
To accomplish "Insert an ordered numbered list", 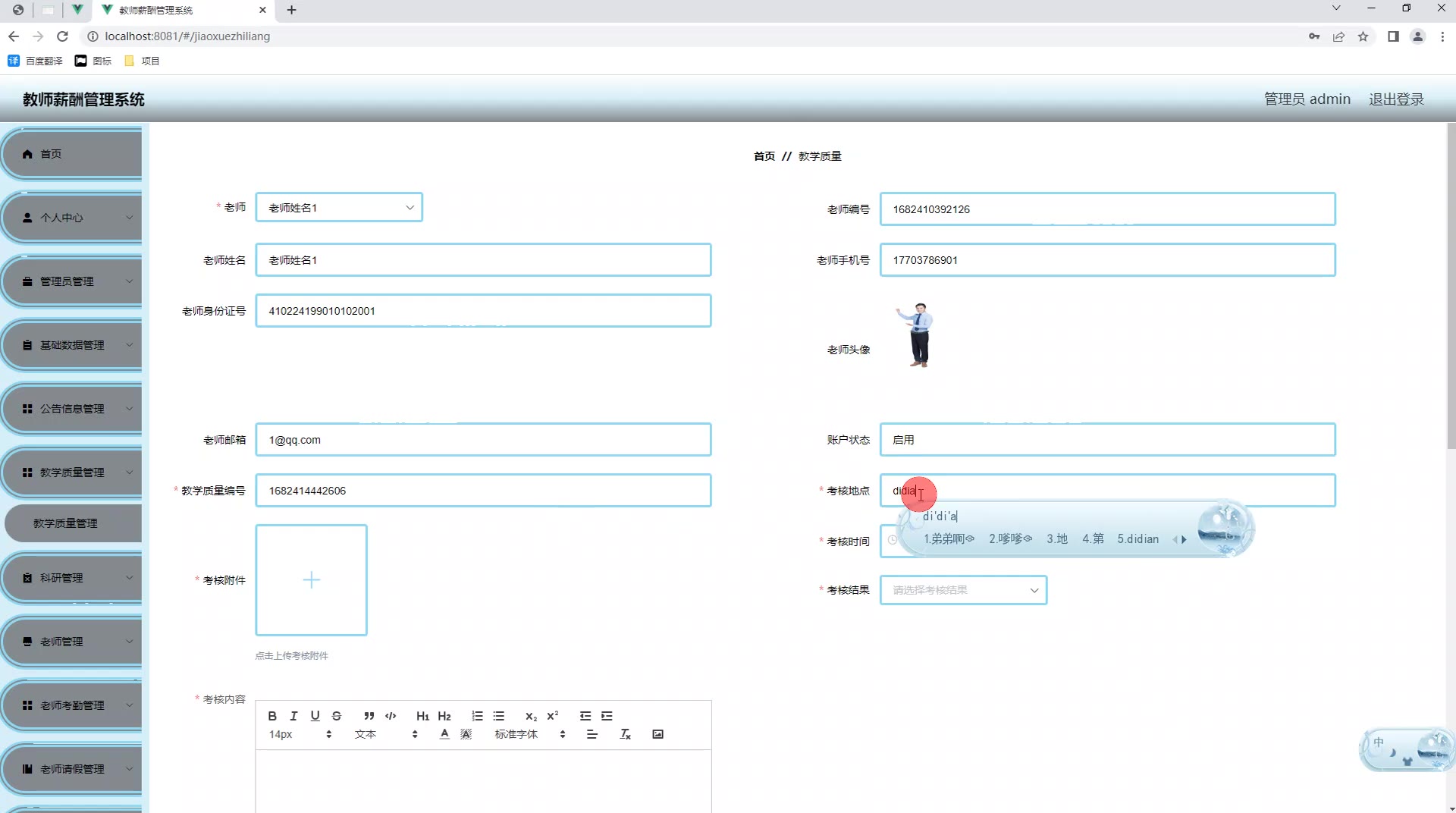I will [x=477, y=716].
